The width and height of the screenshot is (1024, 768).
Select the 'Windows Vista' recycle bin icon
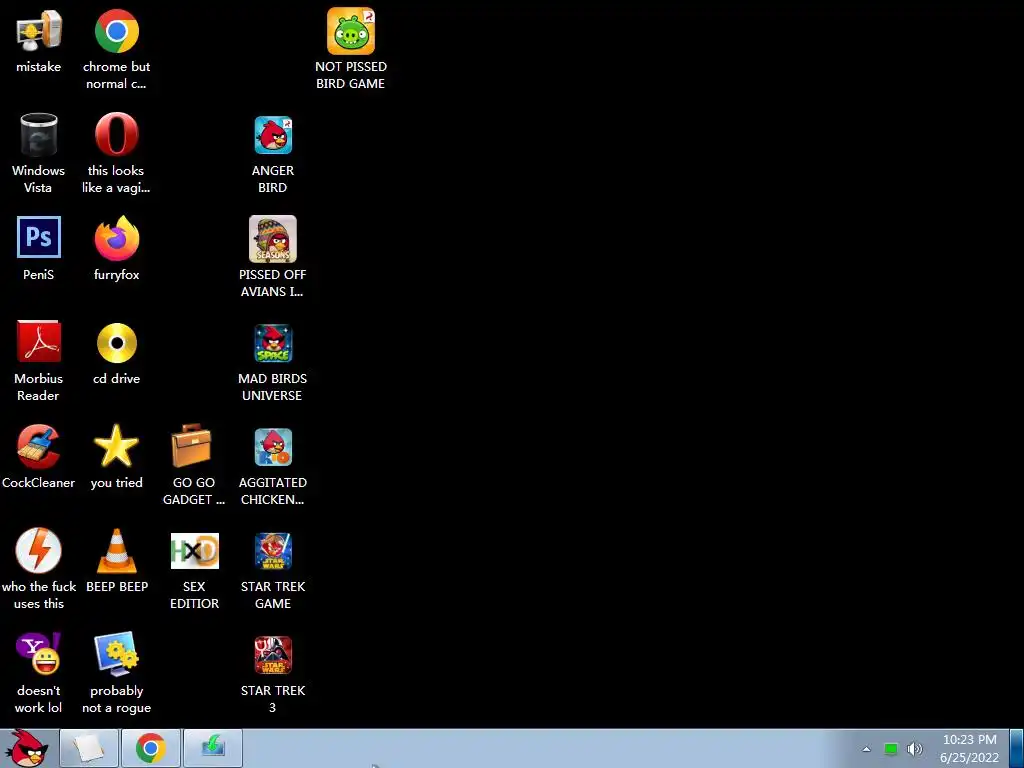(x=39, y=135)
